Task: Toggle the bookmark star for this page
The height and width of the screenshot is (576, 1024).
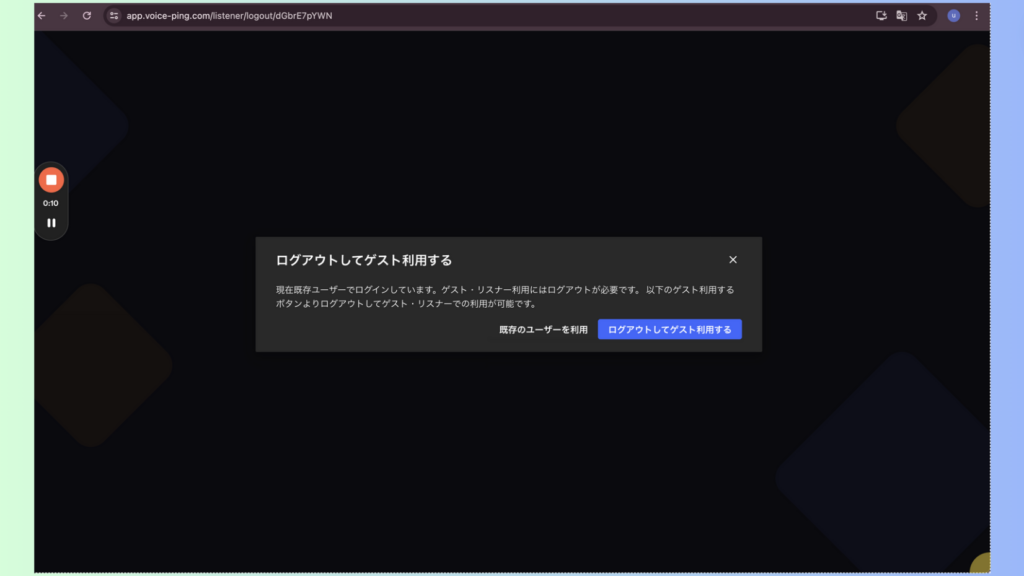Action: (921, 16)
